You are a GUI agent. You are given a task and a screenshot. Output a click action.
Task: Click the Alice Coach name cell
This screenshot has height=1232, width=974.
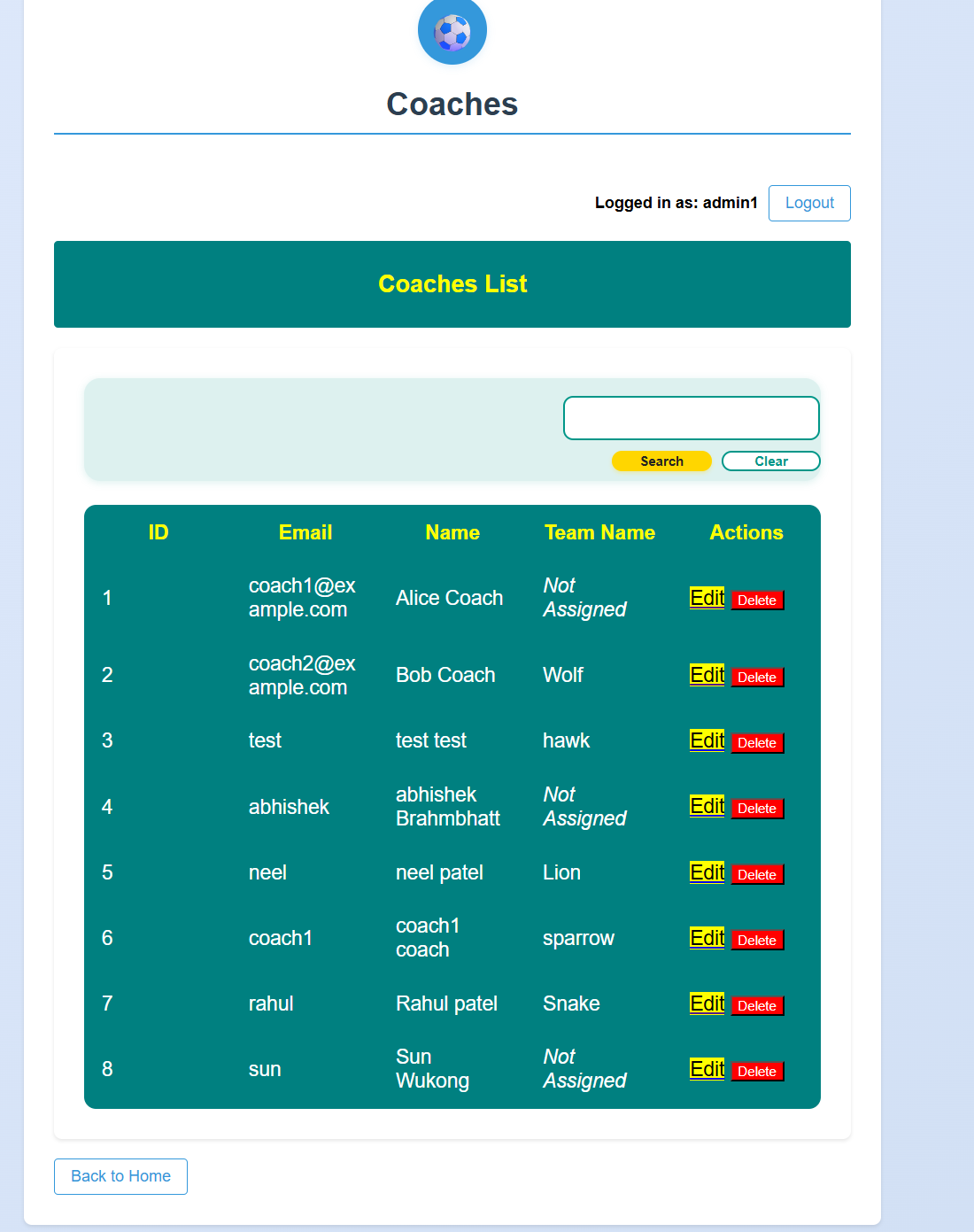pyautogui.click(x=449, y=598)
